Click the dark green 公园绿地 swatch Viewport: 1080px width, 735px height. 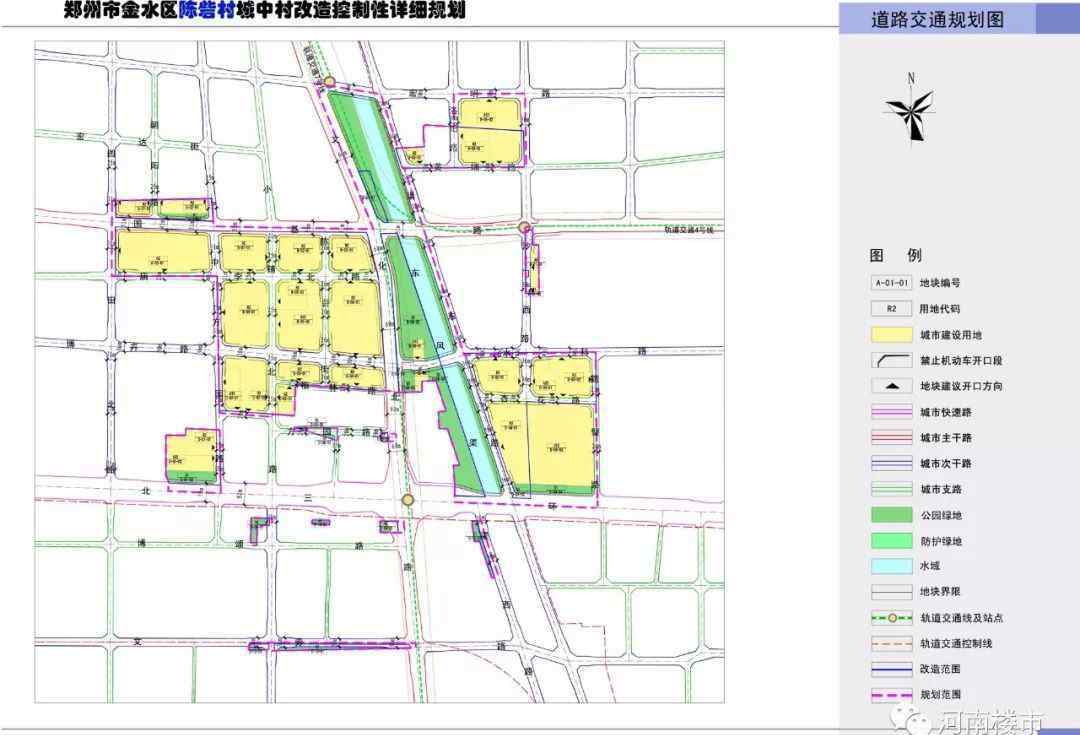(x=892, y=515)
